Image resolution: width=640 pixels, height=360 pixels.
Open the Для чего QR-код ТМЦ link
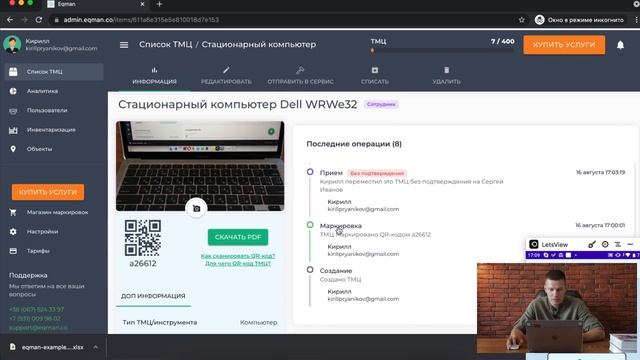click(x=238, y=264)
